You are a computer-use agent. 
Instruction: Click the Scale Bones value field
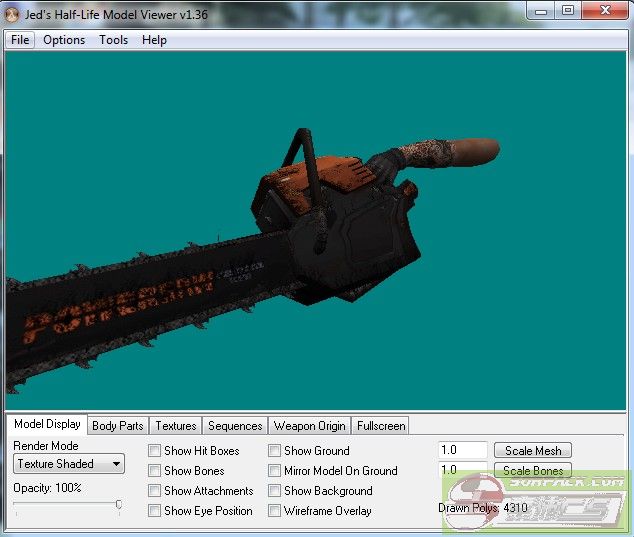pyautogui.click(x=463, y=470)
